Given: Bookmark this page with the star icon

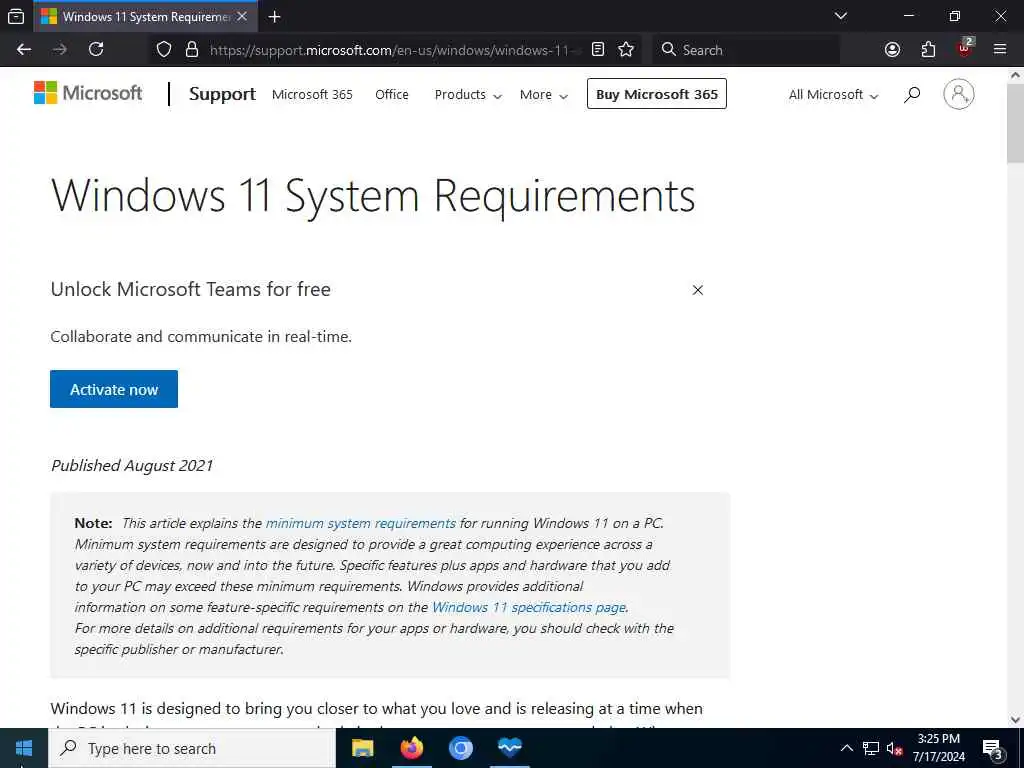Looking at the screenshot, I should click(626, 50).
